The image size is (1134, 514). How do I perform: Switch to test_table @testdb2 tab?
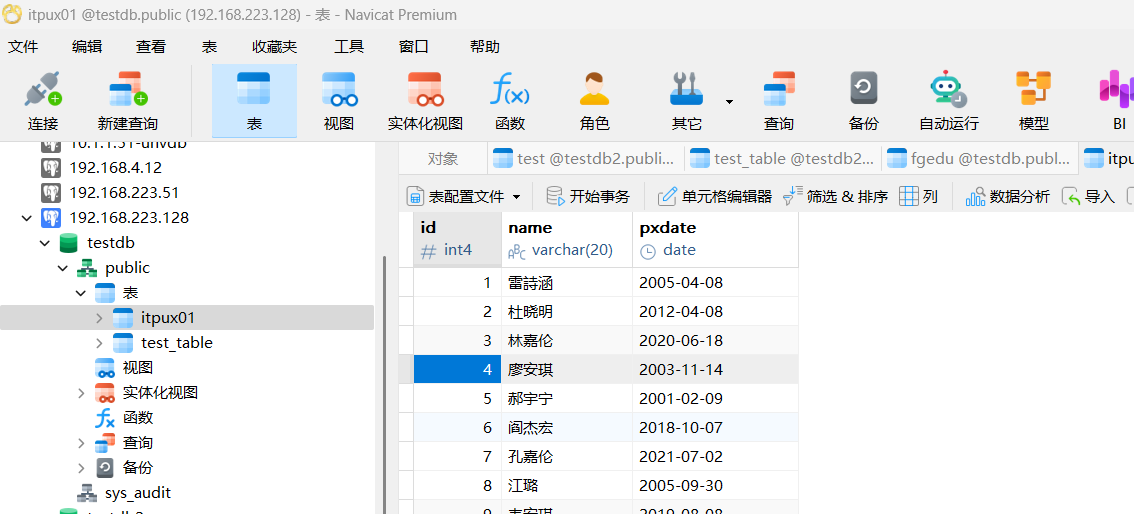pyautogui.click(x=783, y=158)
